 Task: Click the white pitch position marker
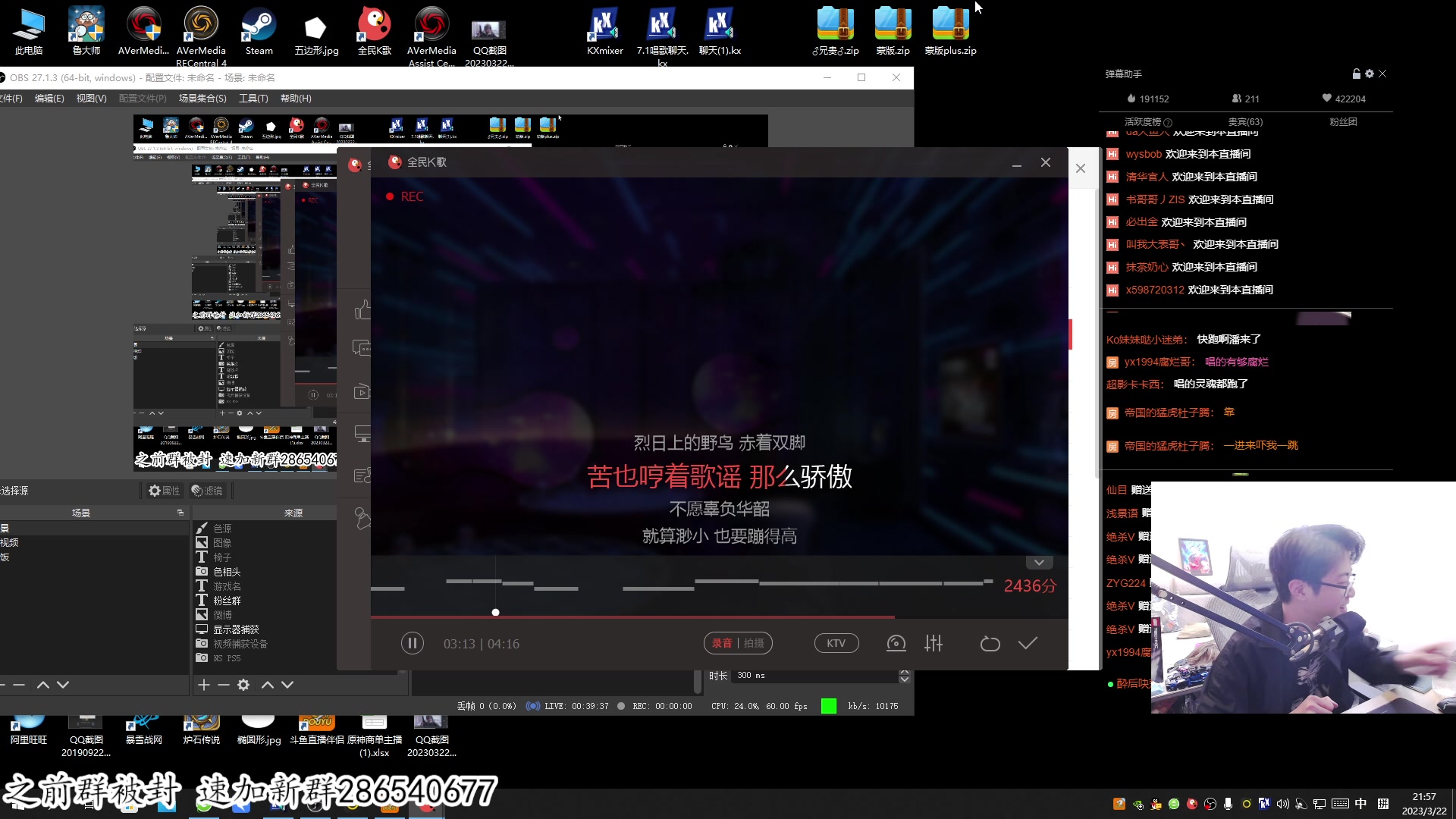[495, 612]
